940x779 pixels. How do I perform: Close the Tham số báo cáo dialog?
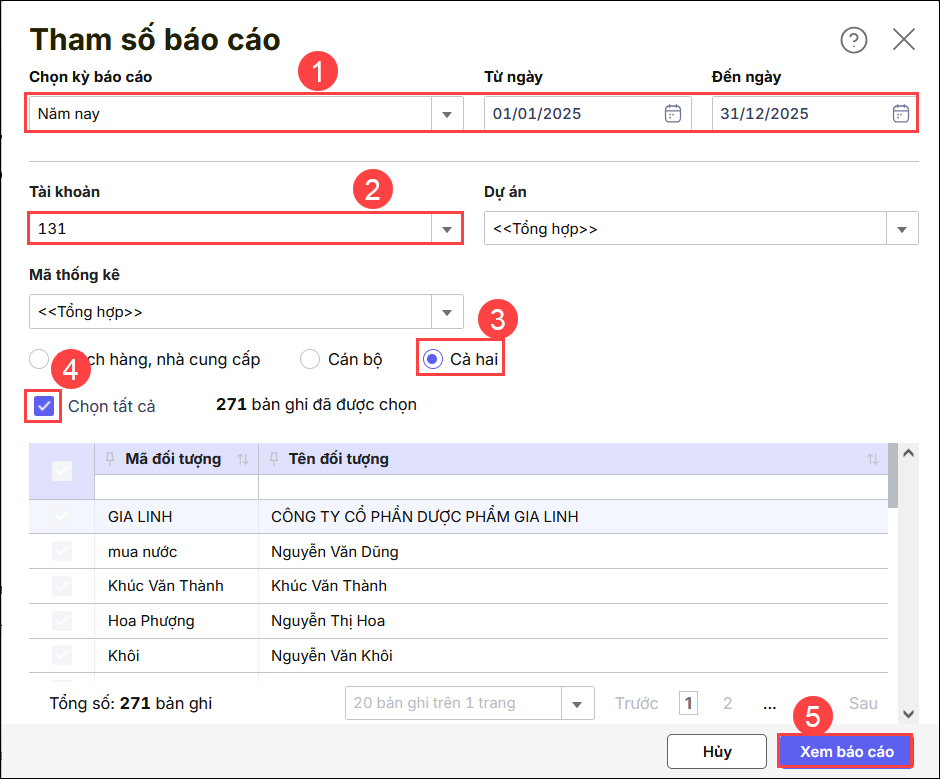[x=904, y=40]
